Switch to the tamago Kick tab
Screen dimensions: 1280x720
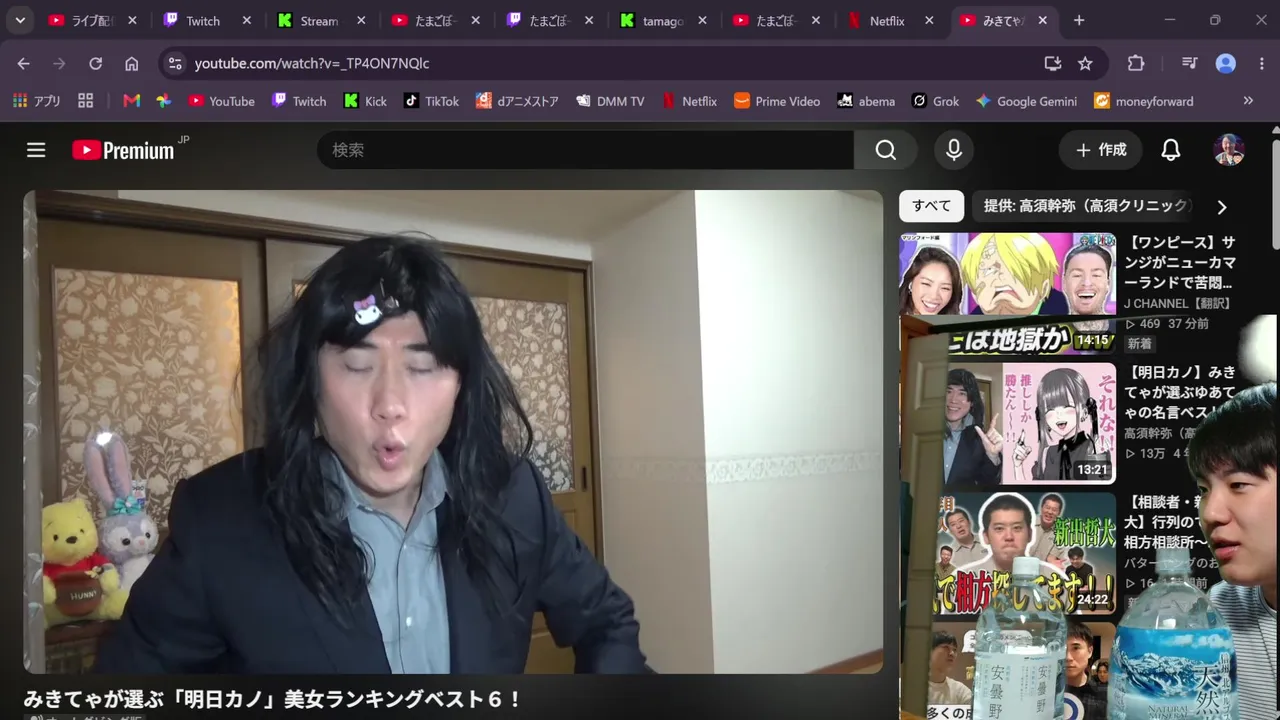pyautogui.click(x=664, y=20)
